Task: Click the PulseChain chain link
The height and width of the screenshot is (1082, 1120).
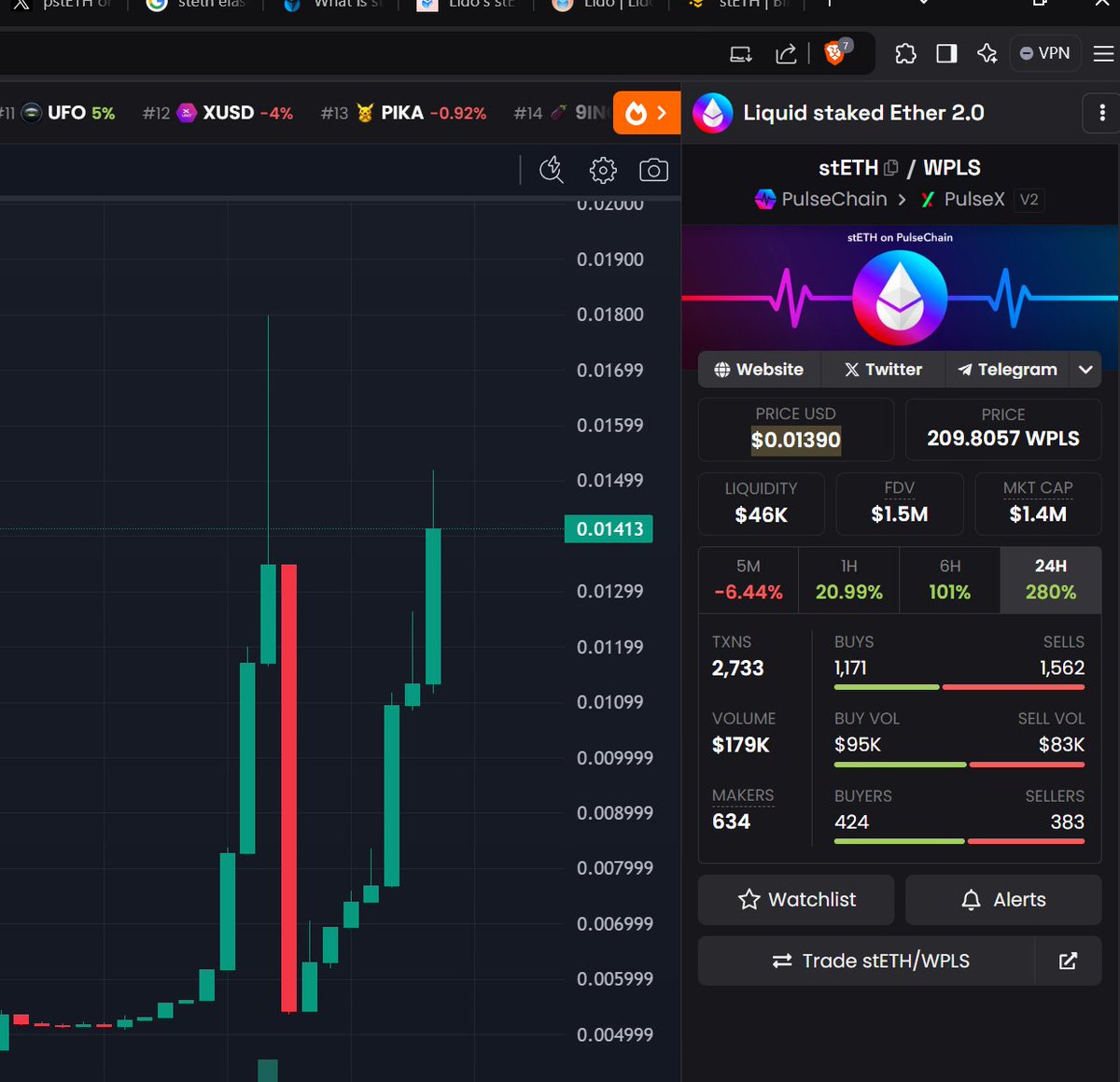Action: pos(821,199)
